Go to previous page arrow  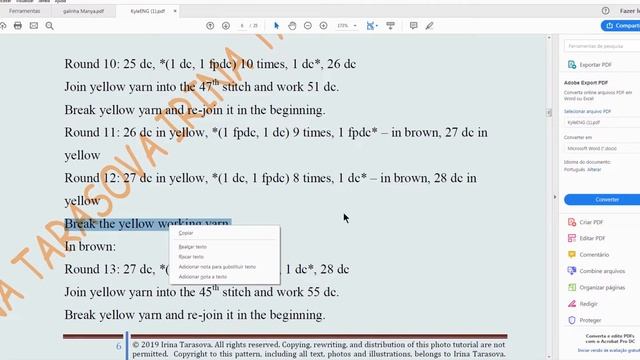point(210,26)
